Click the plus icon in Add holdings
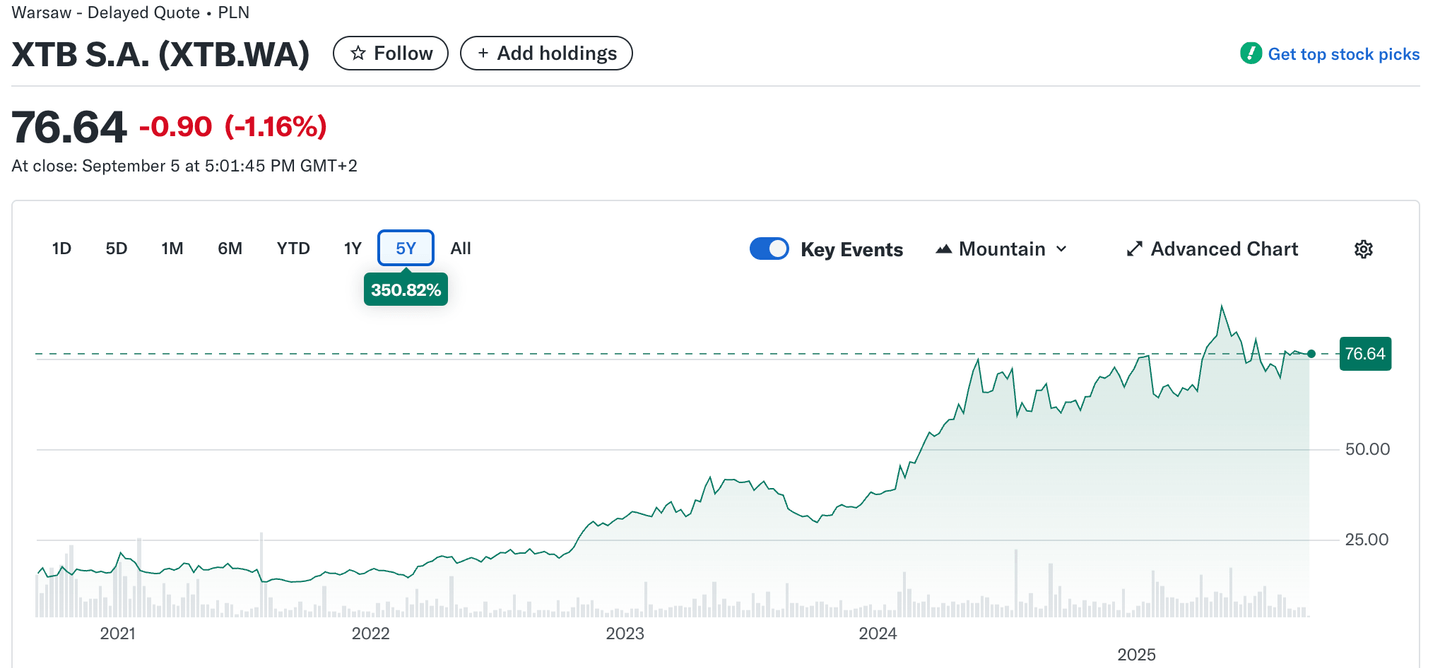The width and height of the screenshot is (1440, 668). coord(483,54)
